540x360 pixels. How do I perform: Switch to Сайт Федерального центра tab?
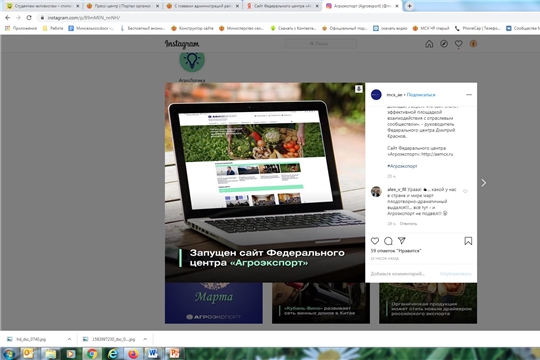coord(283,6)
